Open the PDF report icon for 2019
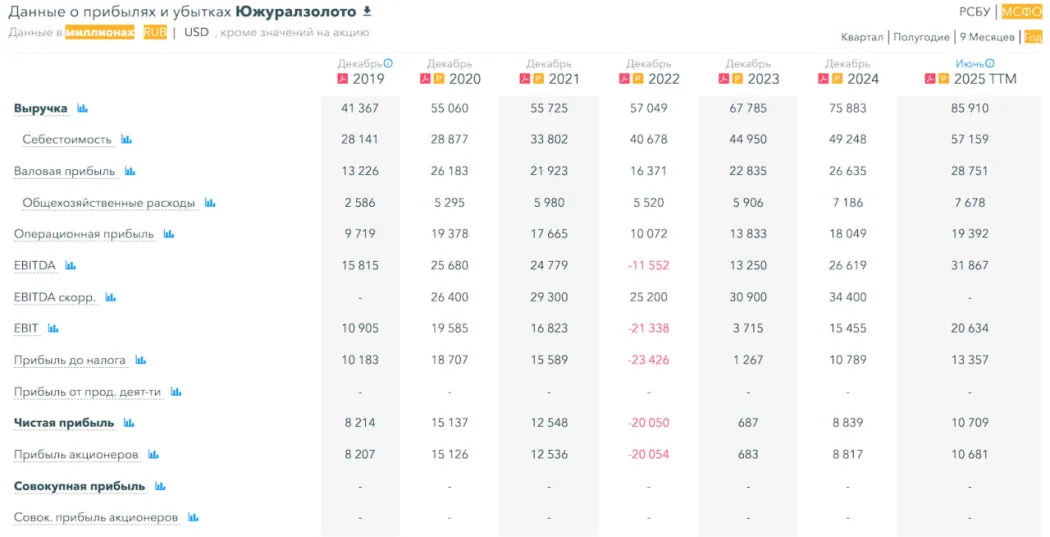 (x=343, y=79)
